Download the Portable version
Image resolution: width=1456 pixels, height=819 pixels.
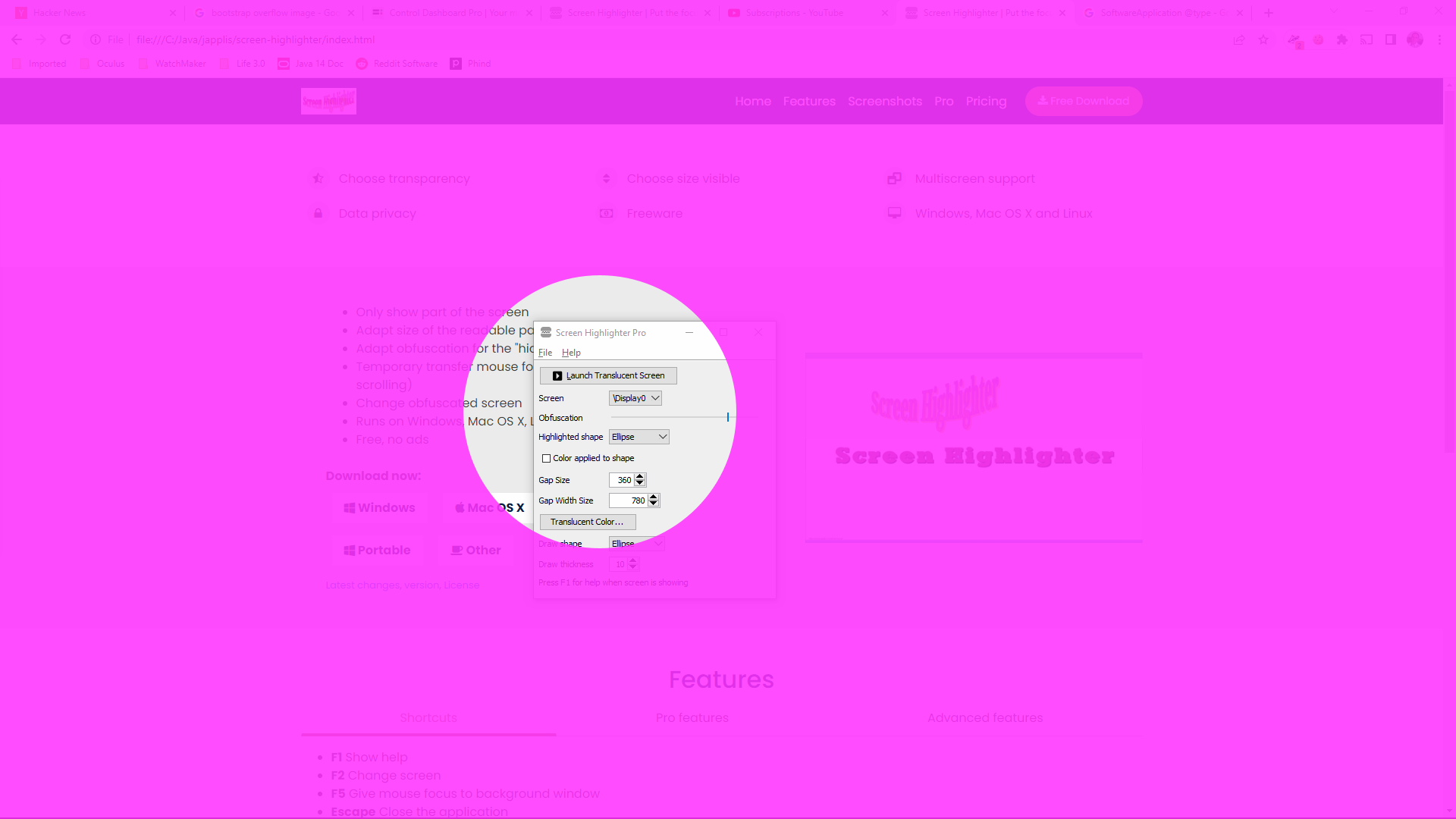point(377,550)
